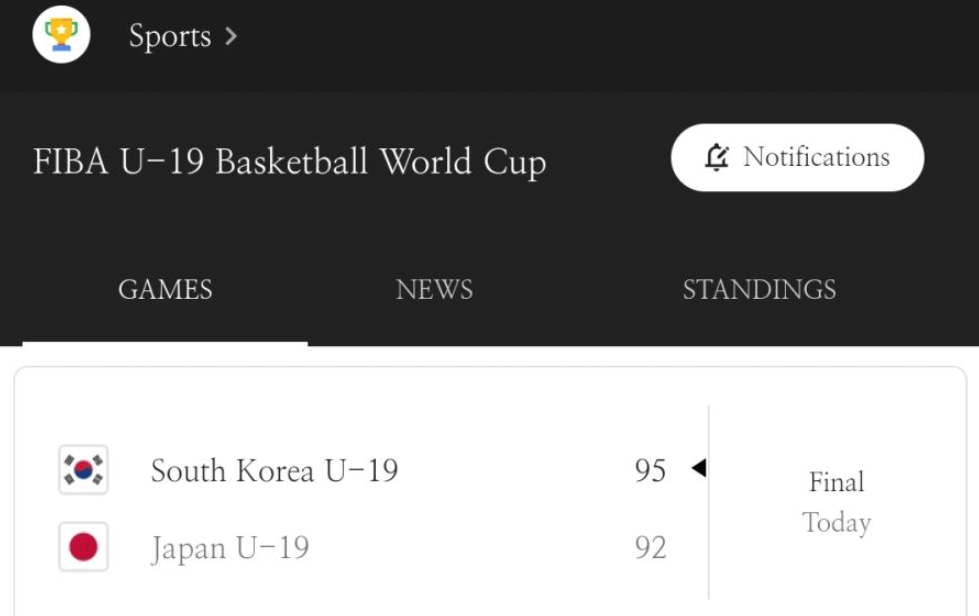Click the Today date label
979x616 pixels.
836,523
